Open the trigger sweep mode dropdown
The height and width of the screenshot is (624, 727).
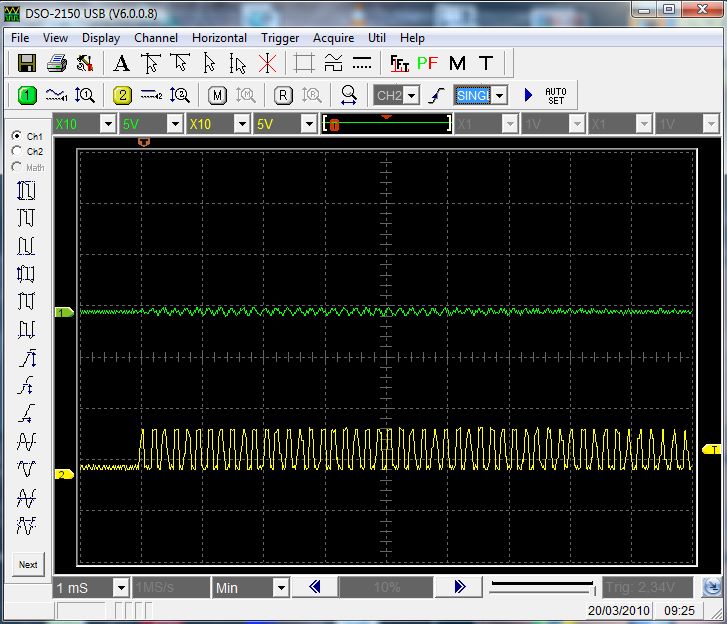(x=500, y=95)
